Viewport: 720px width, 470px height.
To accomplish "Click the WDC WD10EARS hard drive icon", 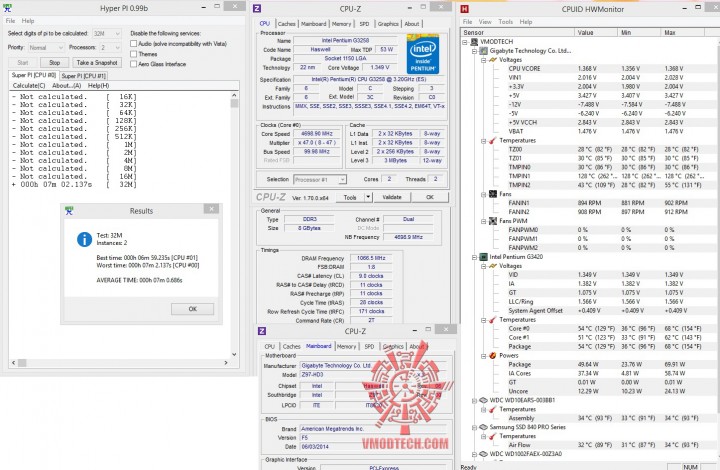I will coord(484,400).
